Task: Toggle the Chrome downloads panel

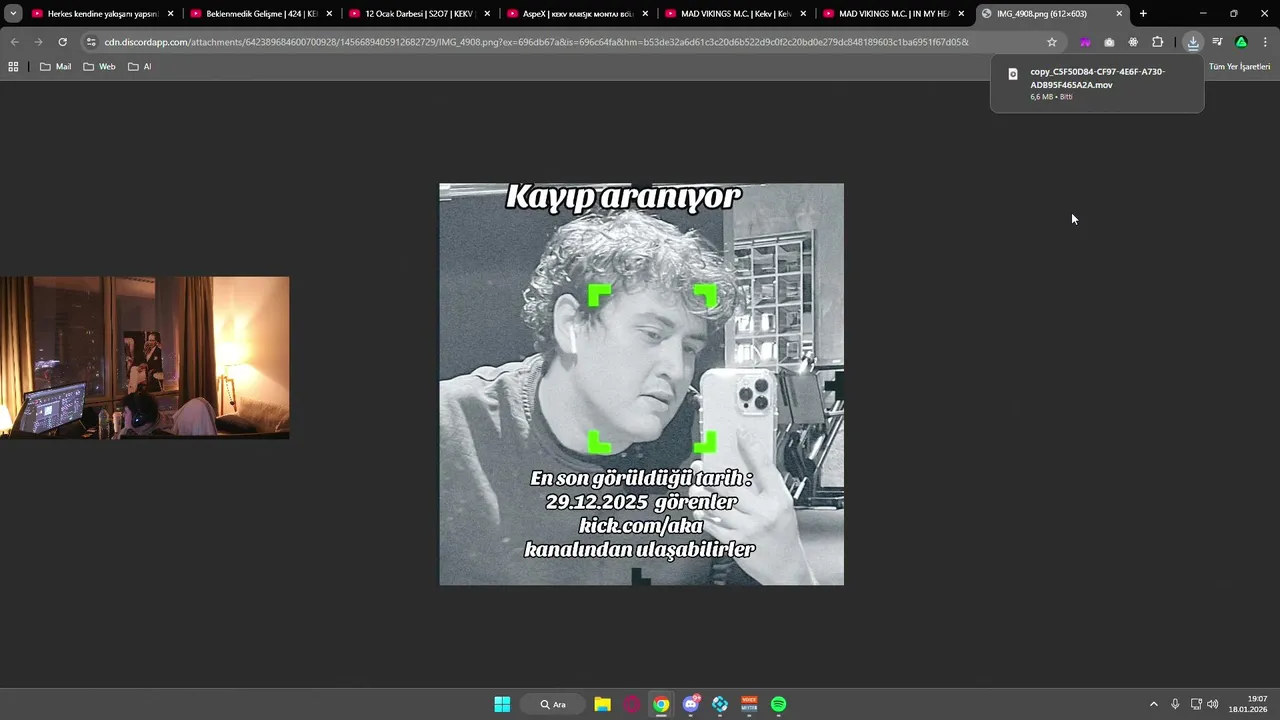Action: point(1193,42)
